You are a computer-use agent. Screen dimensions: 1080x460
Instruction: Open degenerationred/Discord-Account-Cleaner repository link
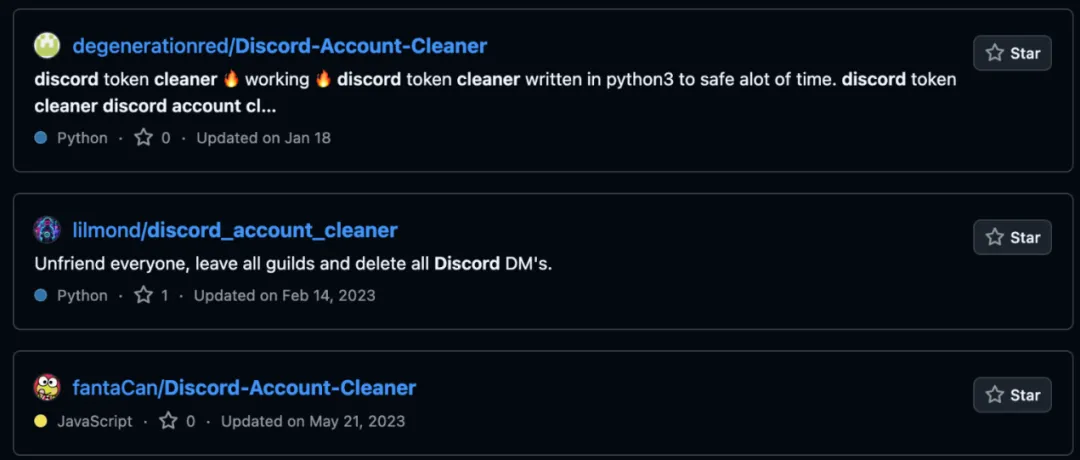point(280,46)
